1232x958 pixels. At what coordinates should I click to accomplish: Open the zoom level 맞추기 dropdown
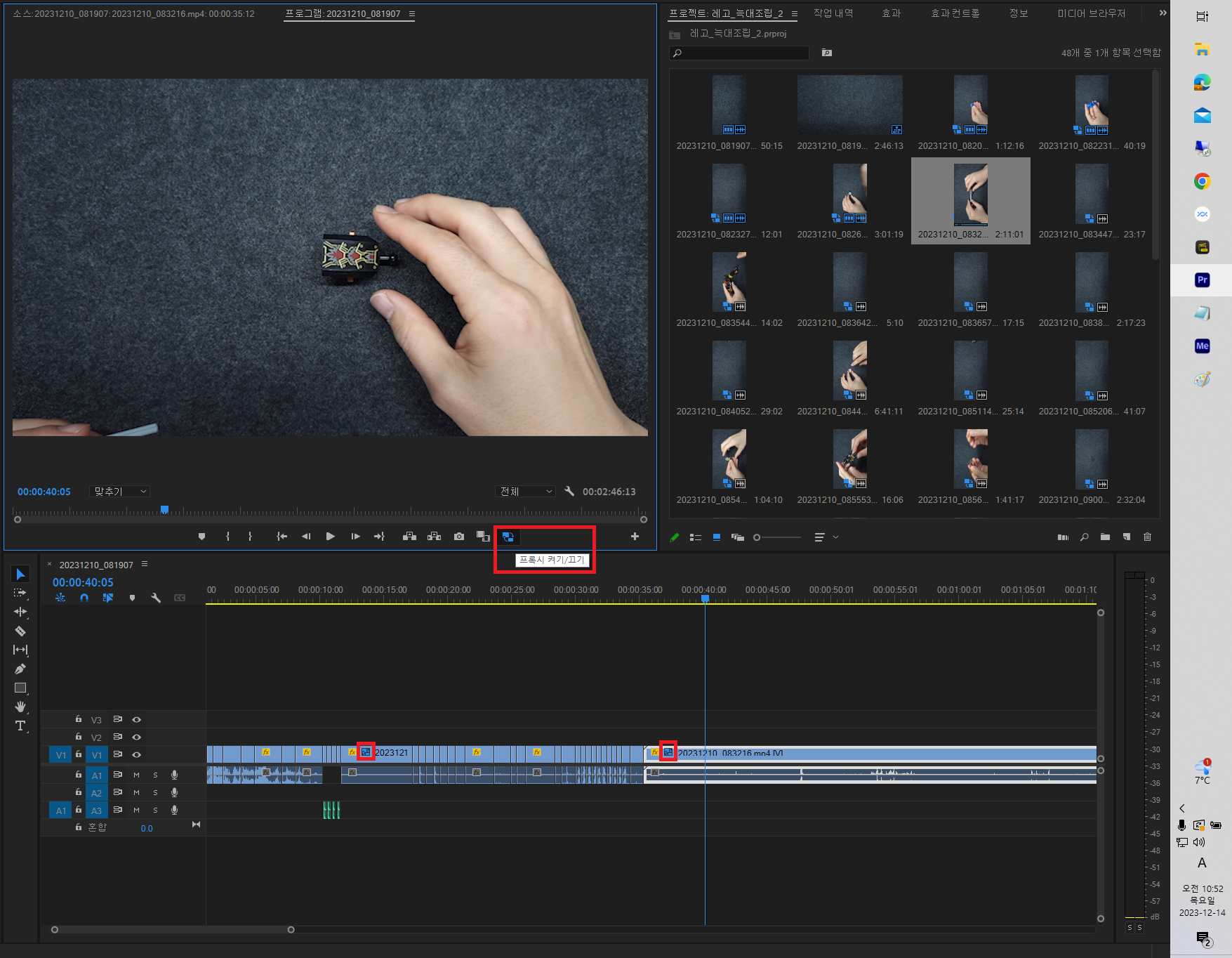pos(119,492)
